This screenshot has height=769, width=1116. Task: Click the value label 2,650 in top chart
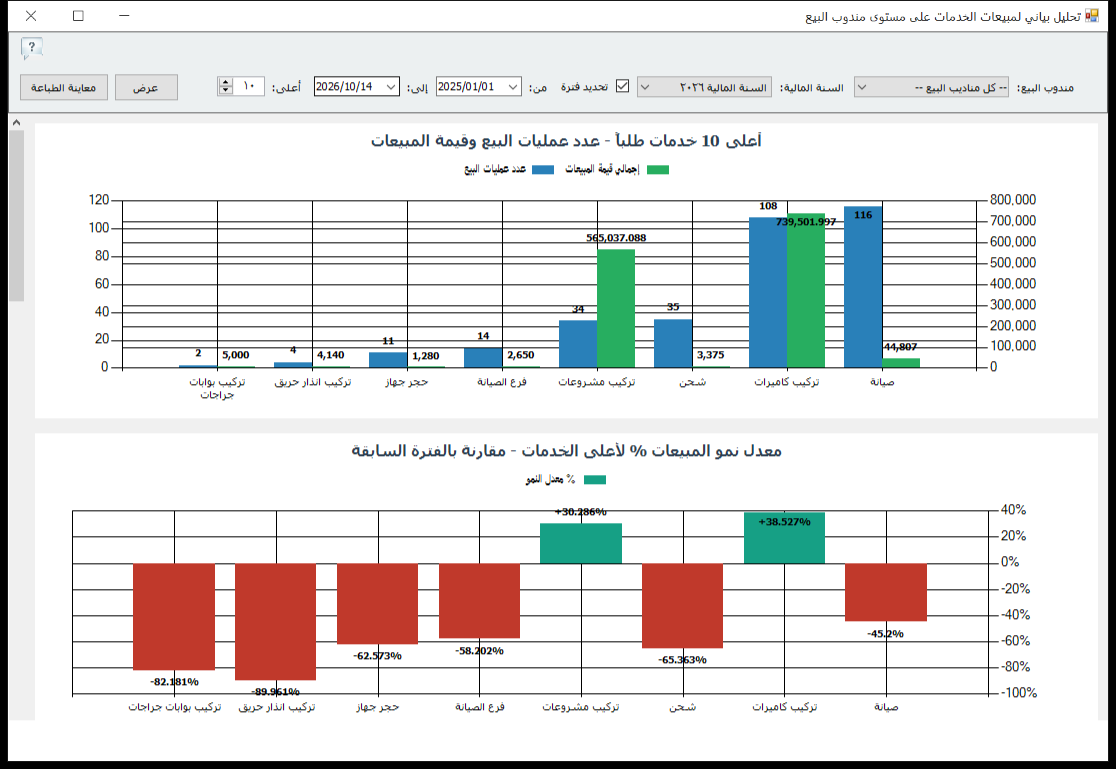520,355
